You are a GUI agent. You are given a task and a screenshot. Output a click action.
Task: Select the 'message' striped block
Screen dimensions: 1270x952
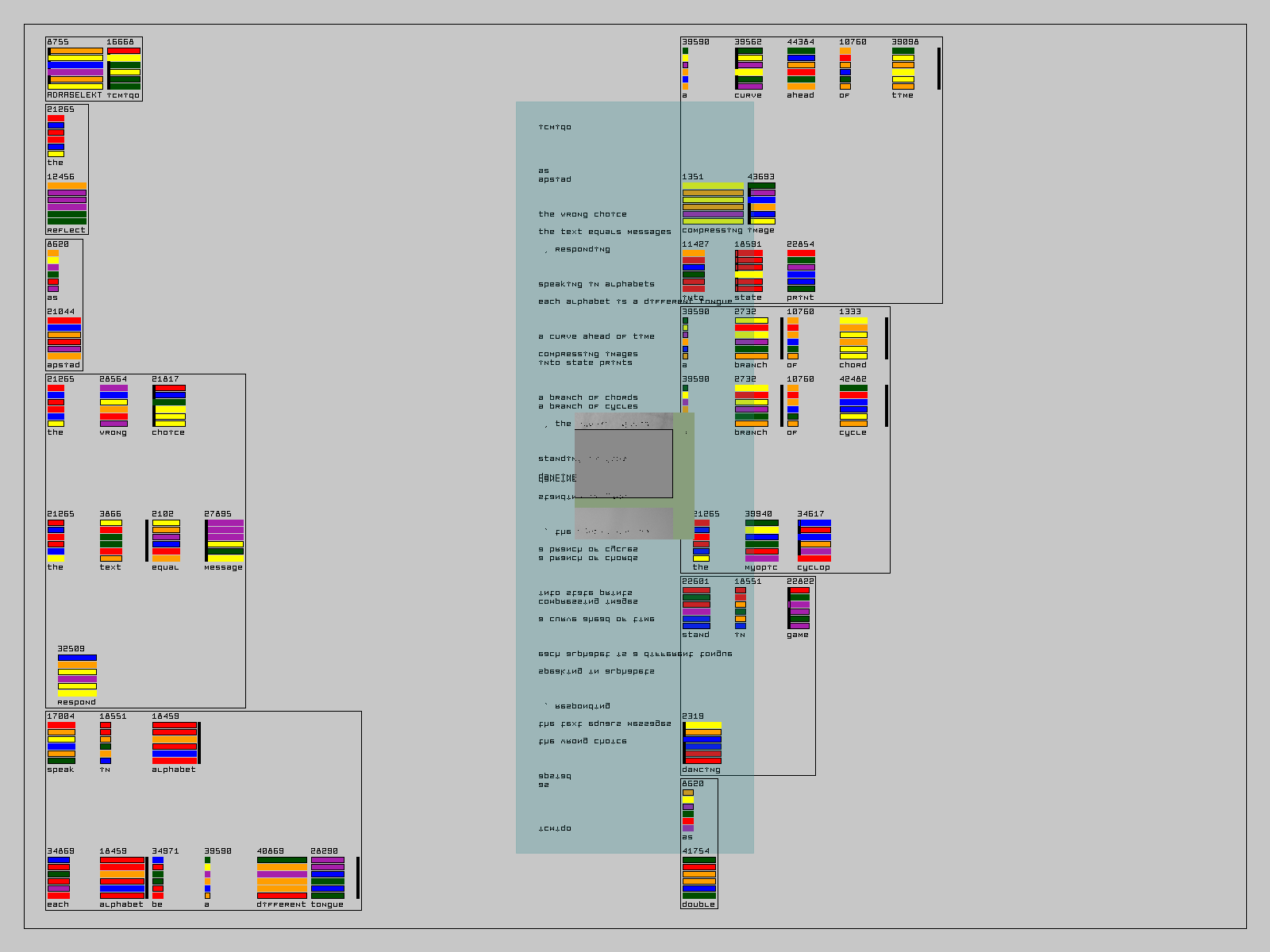[x=225, y=540]
